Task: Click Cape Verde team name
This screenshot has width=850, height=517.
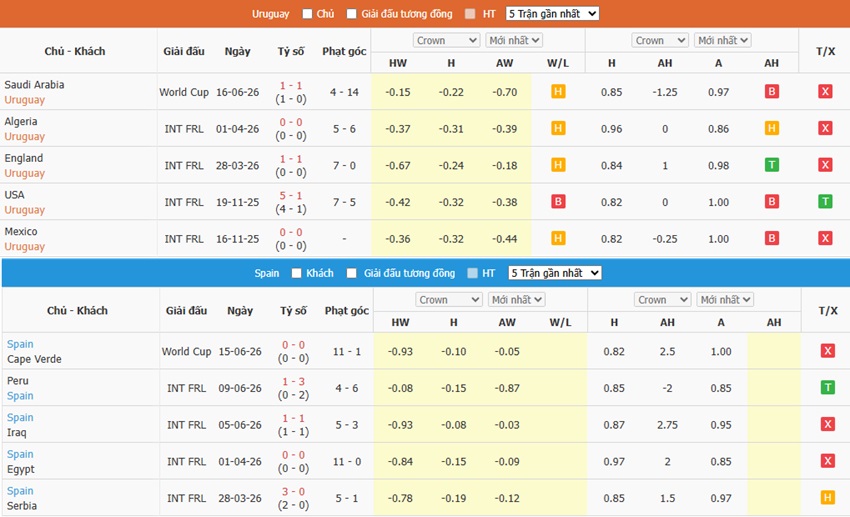Action: [x=34, y=359]
